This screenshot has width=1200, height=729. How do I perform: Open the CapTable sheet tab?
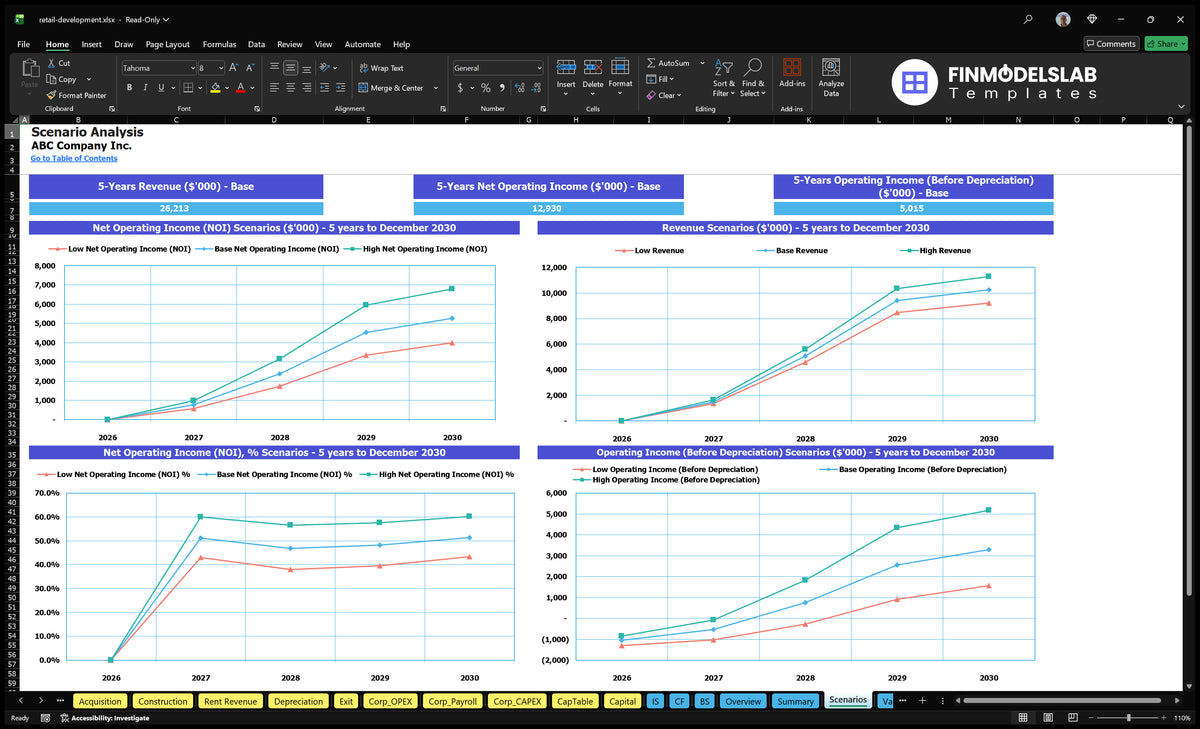coord(575,701)
